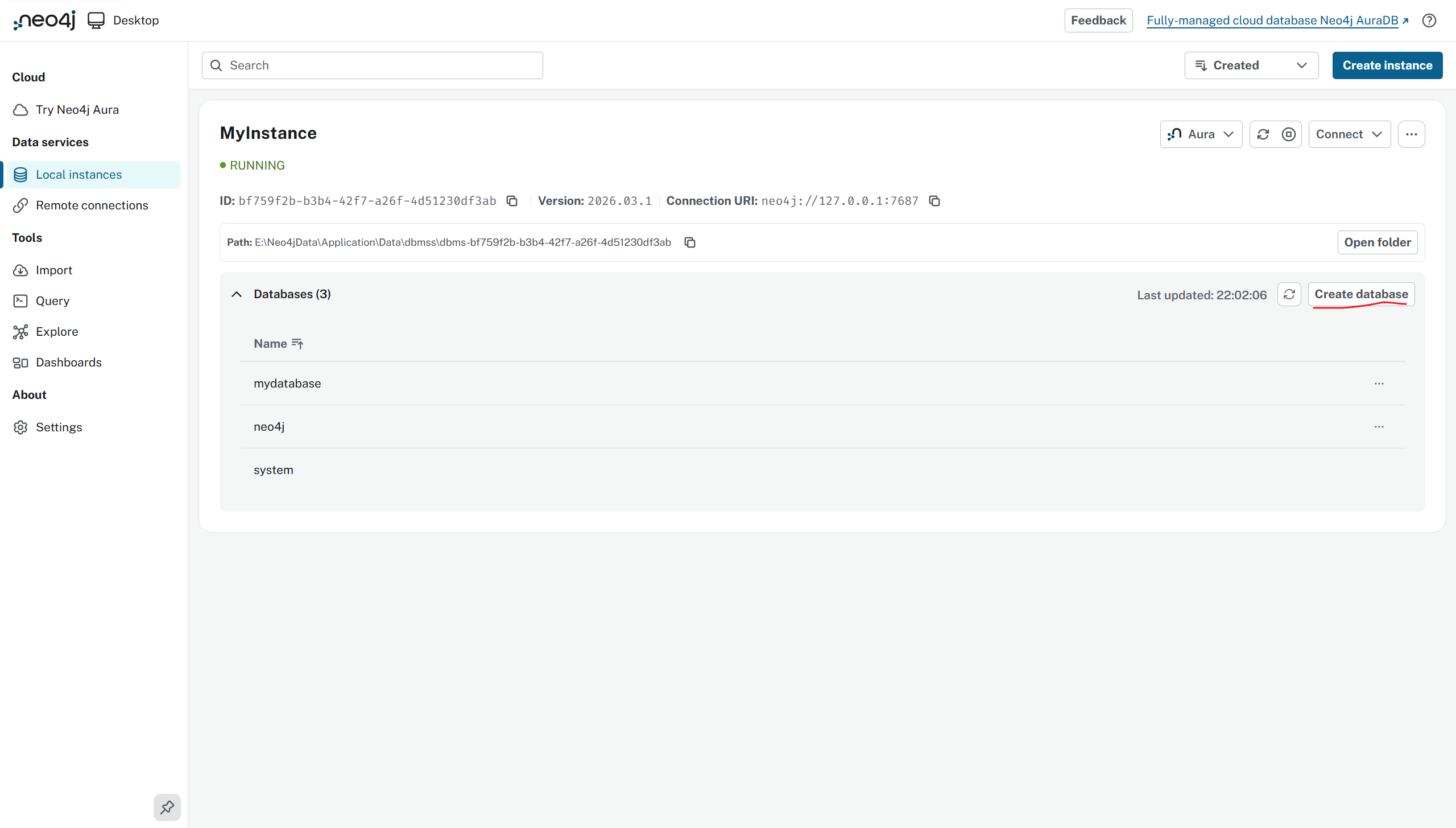Open the Created sort dropdown

[1251, 65]
